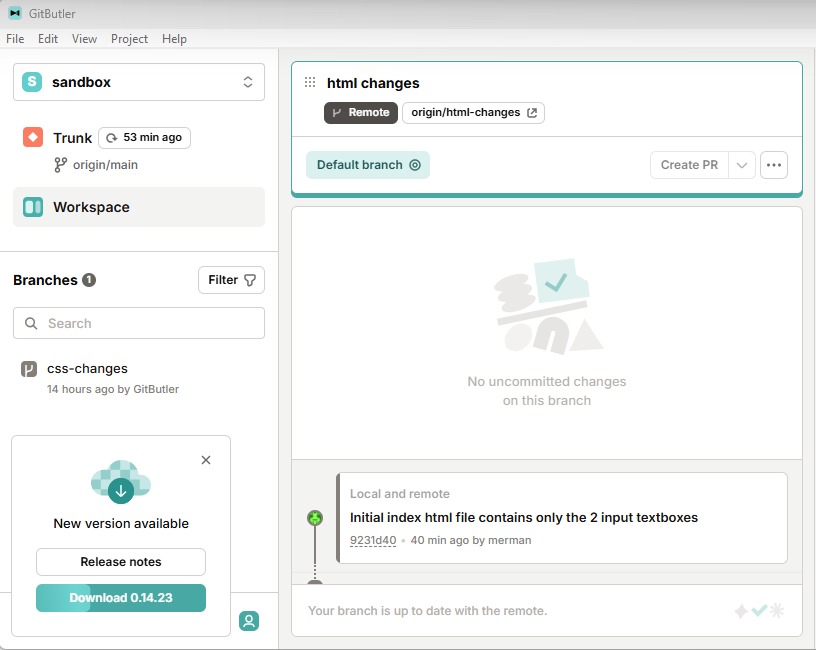The image size is (816, 650).
Task: Click the search magnifier icon
Action: point(31,323)
